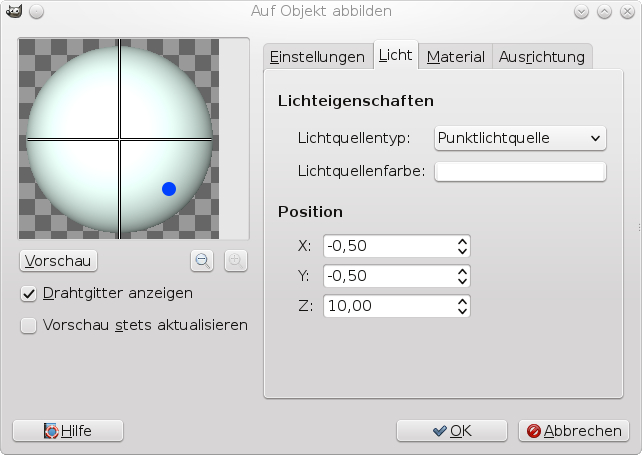Click the blue light source dot in preview
This screenshot has width=642, height=455.
[169, 189]
